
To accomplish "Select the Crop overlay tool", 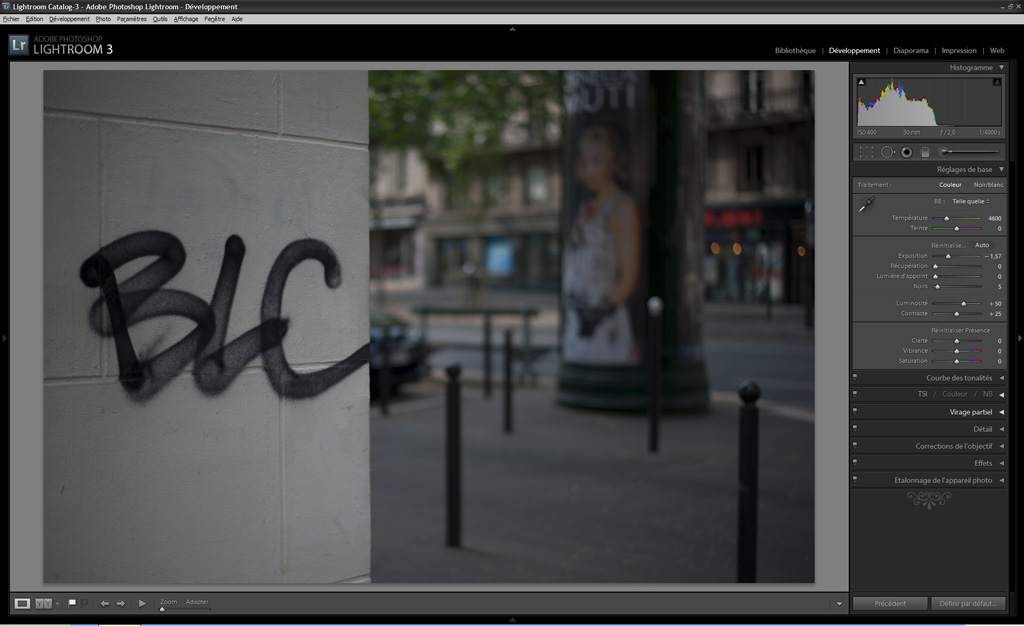I will 867,152.
